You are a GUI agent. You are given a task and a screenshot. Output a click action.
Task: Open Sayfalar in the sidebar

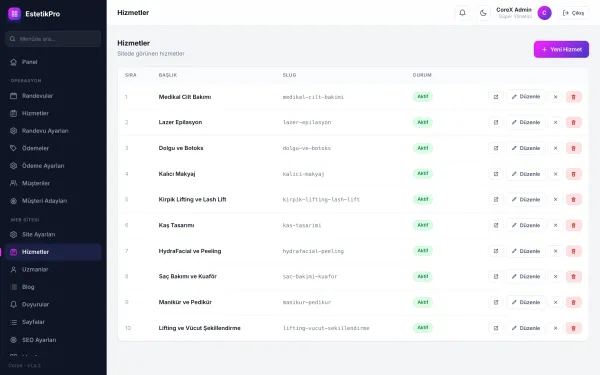[x=53, y=322]
